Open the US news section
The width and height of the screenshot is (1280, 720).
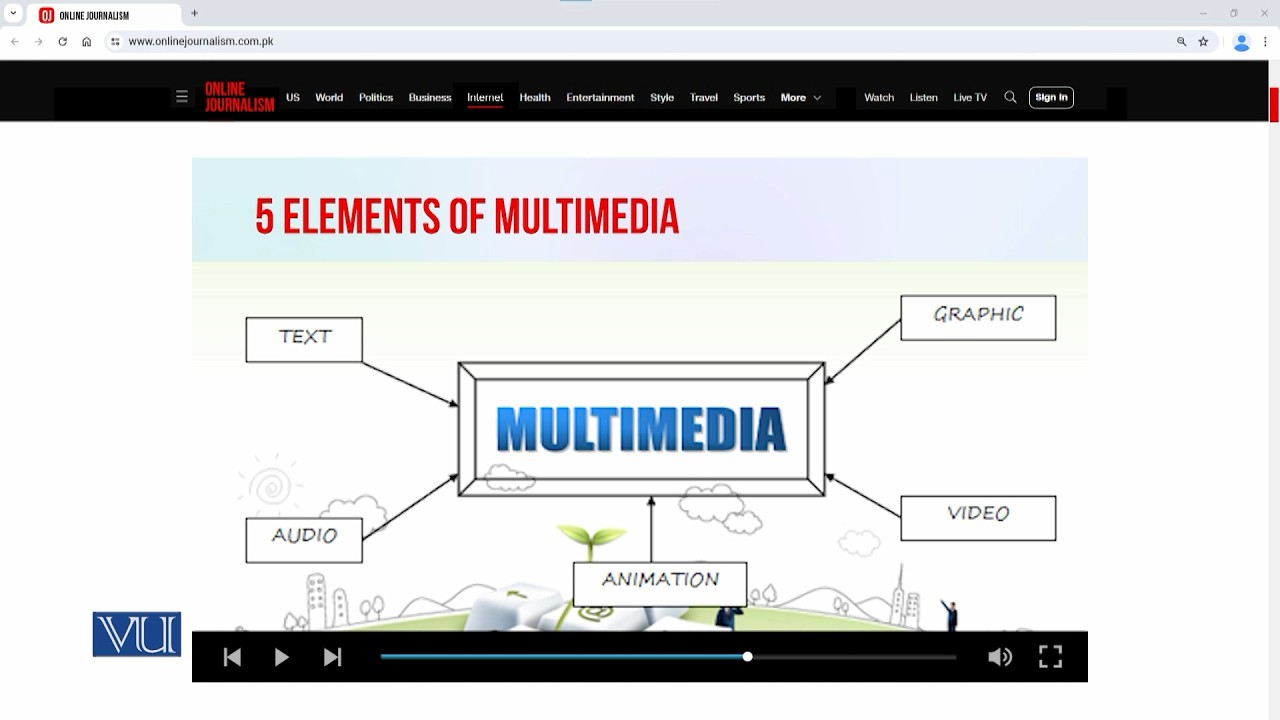tap(293, 97)
